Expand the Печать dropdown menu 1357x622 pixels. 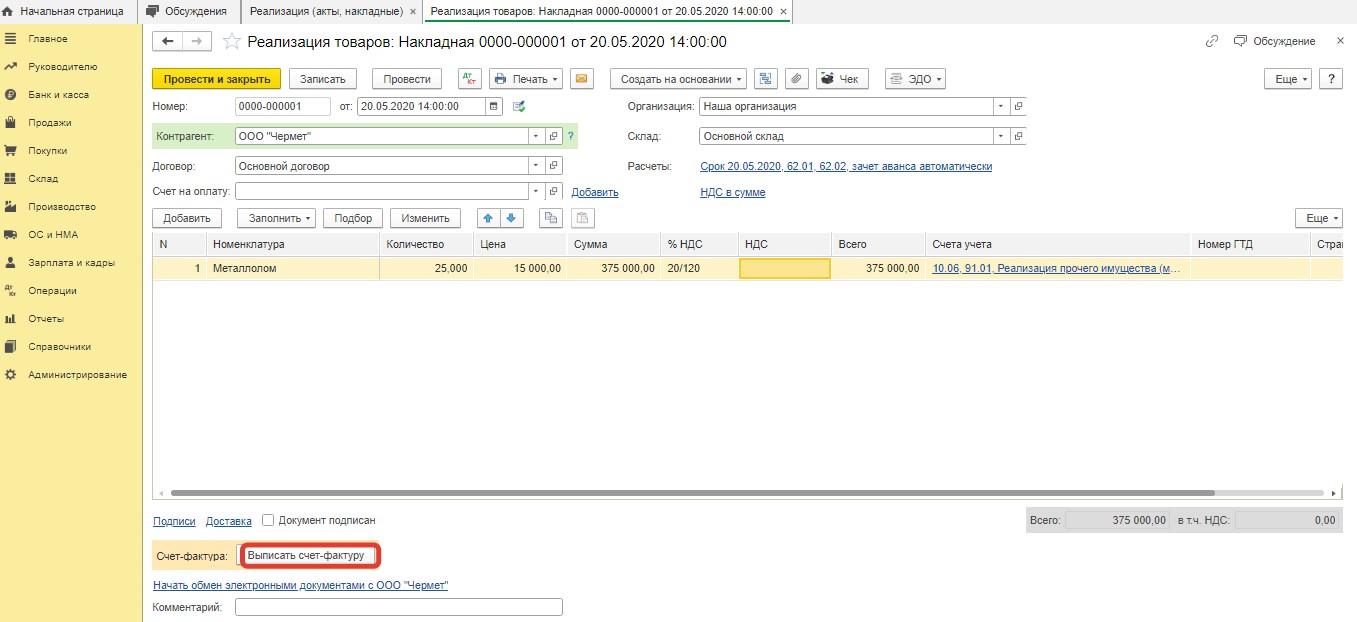526,79
